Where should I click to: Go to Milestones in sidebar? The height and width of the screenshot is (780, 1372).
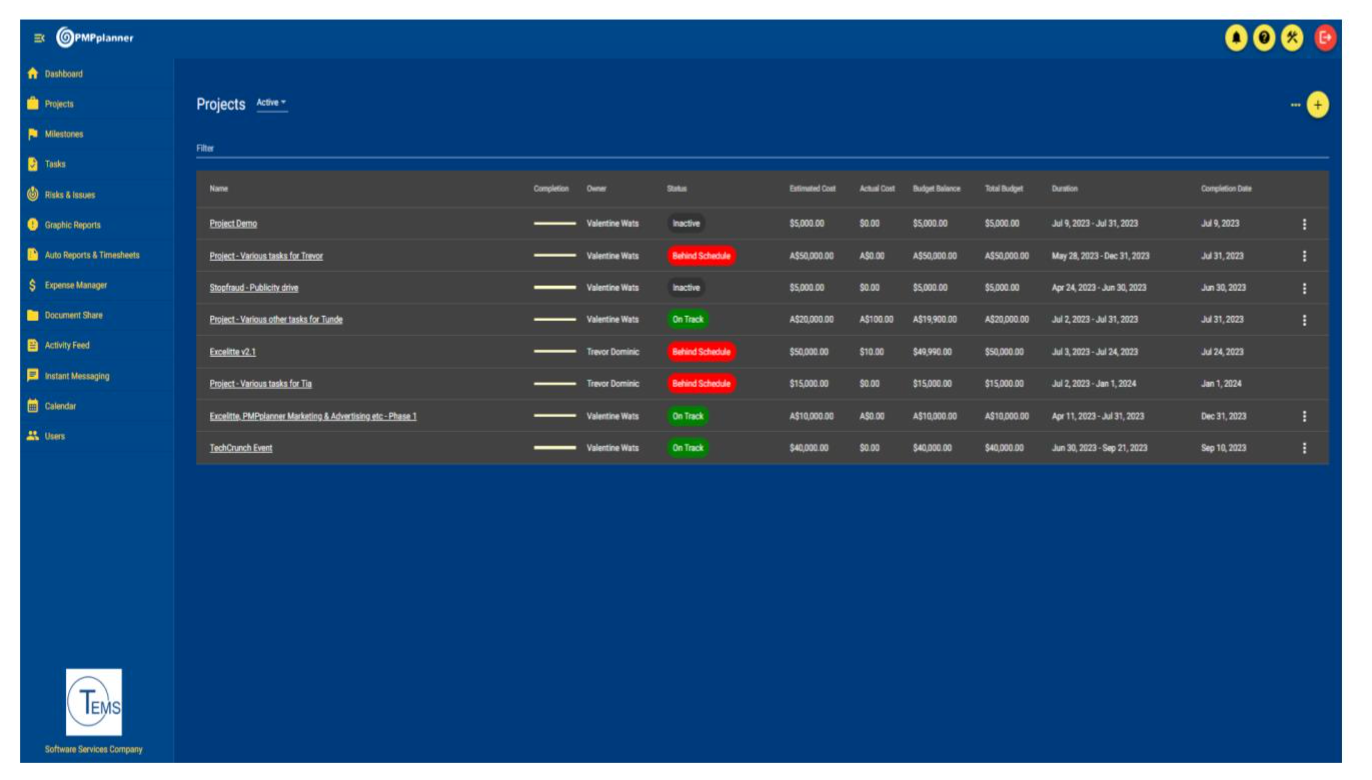click(63, 134)
